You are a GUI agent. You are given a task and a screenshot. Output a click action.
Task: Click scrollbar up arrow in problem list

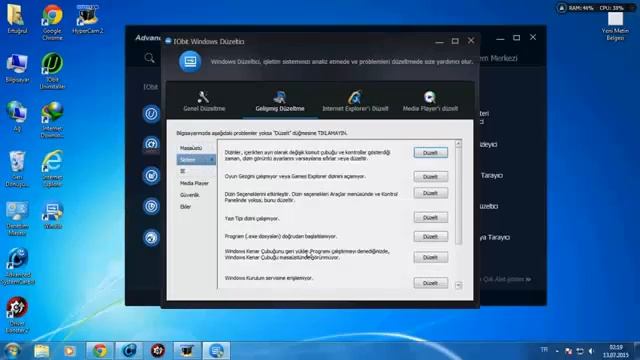tap(458, 143)
